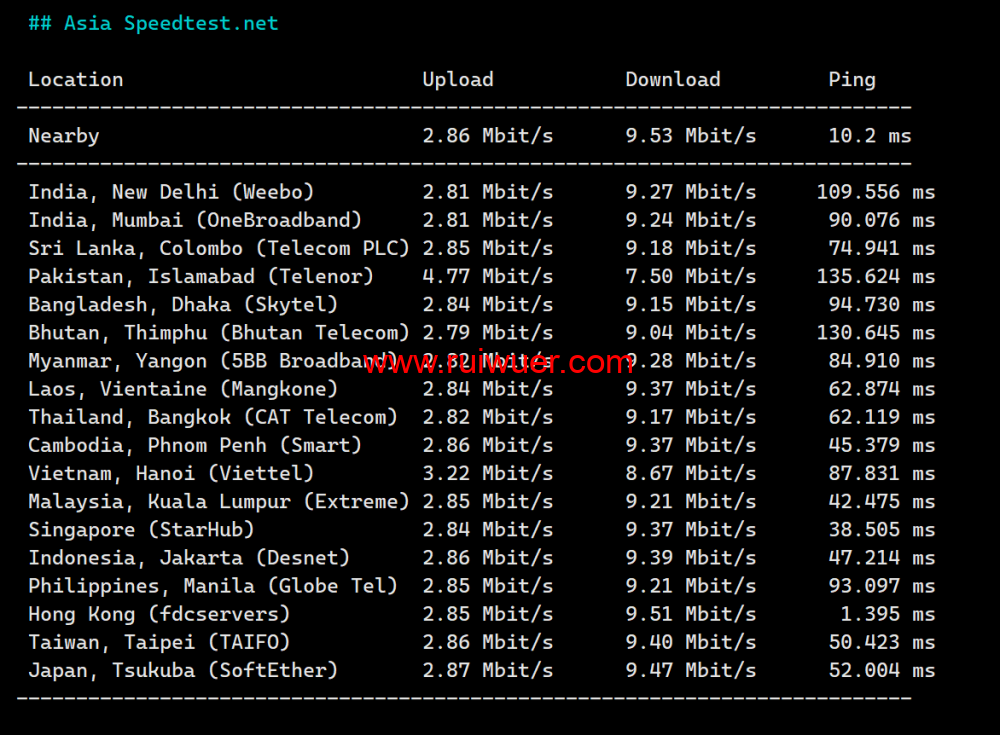The height and width of the screenshot is (735, 1000).
Task: Select the Upload column header
Action: (458, 80)
